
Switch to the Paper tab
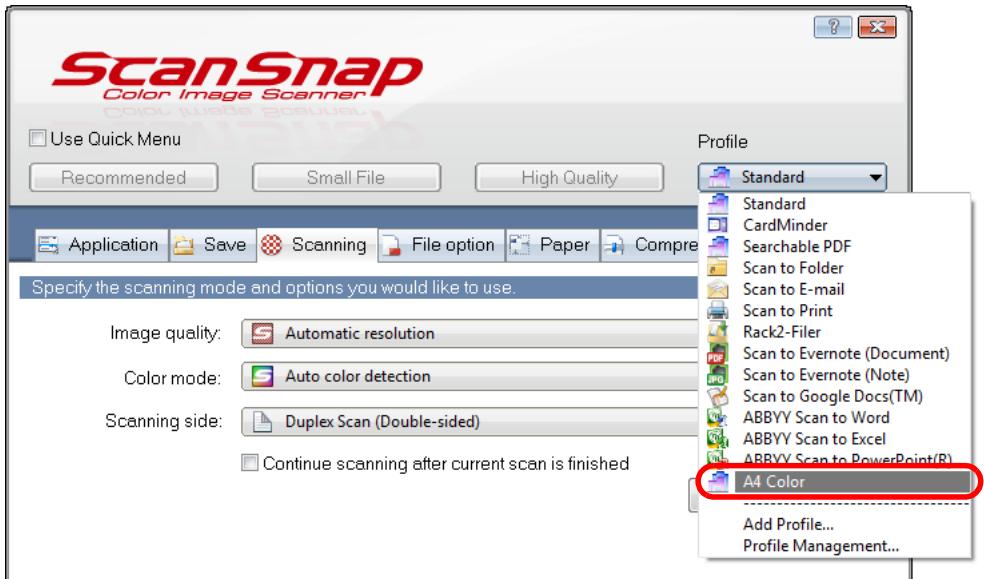(552, 245)
